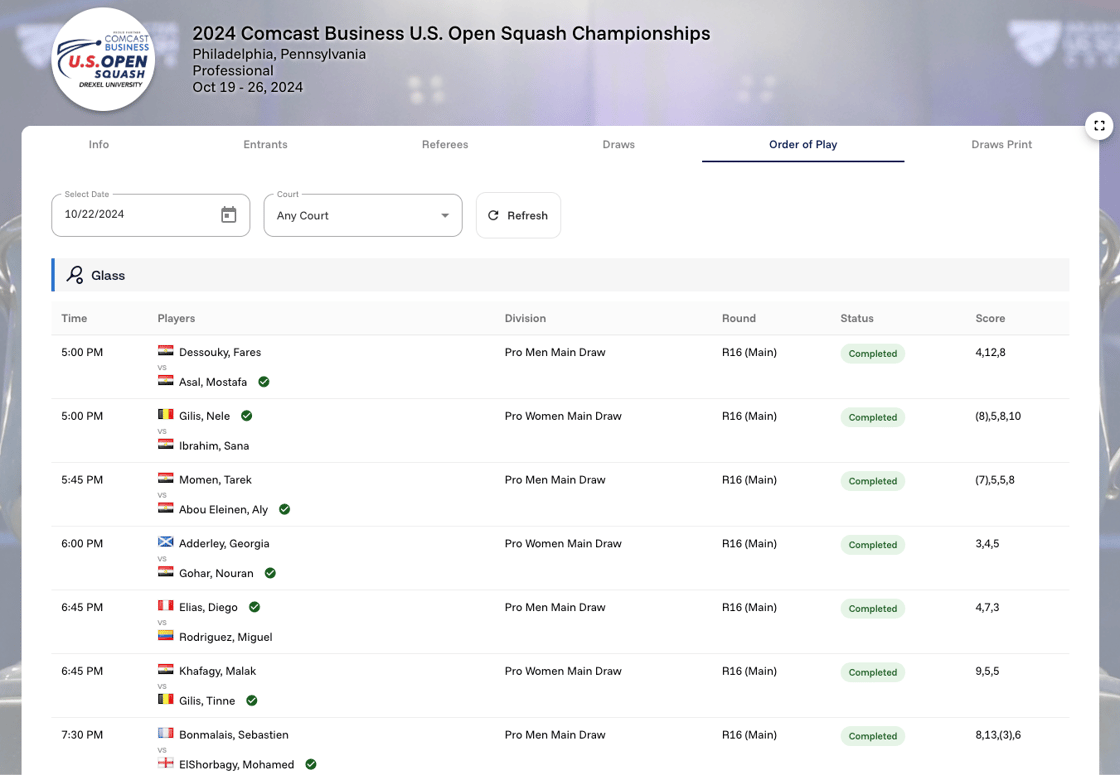The height and width of the screenshot is (775, 1120).
Task: Click France flag beside Bonmalais, Sebastien
Action: coord(166,734)
